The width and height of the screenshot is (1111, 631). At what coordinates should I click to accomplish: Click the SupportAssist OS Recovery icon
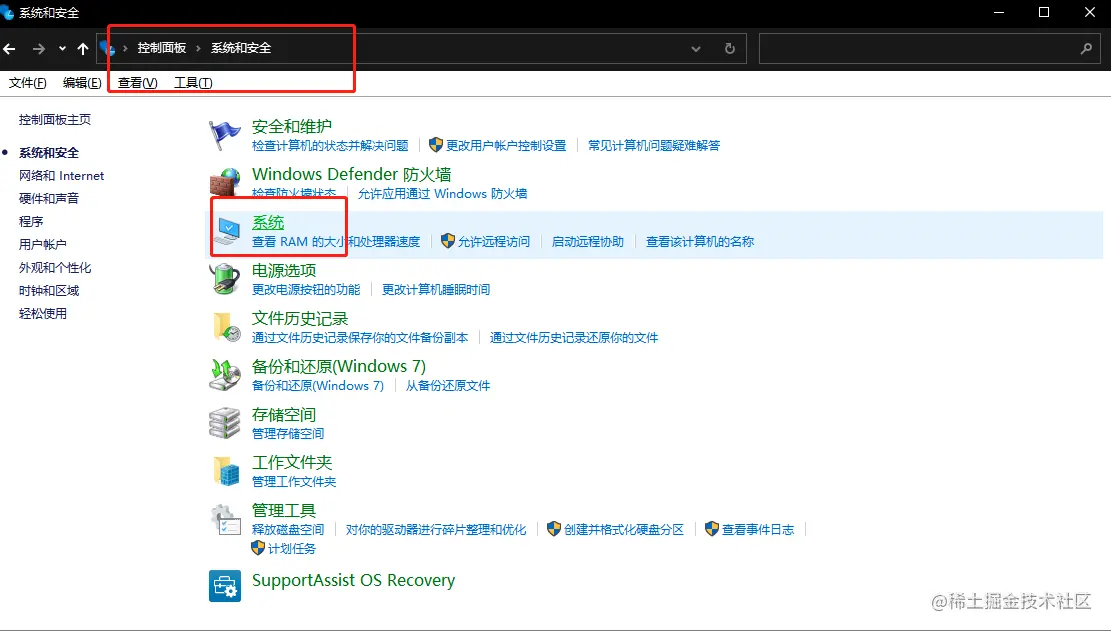coord(225,586)
